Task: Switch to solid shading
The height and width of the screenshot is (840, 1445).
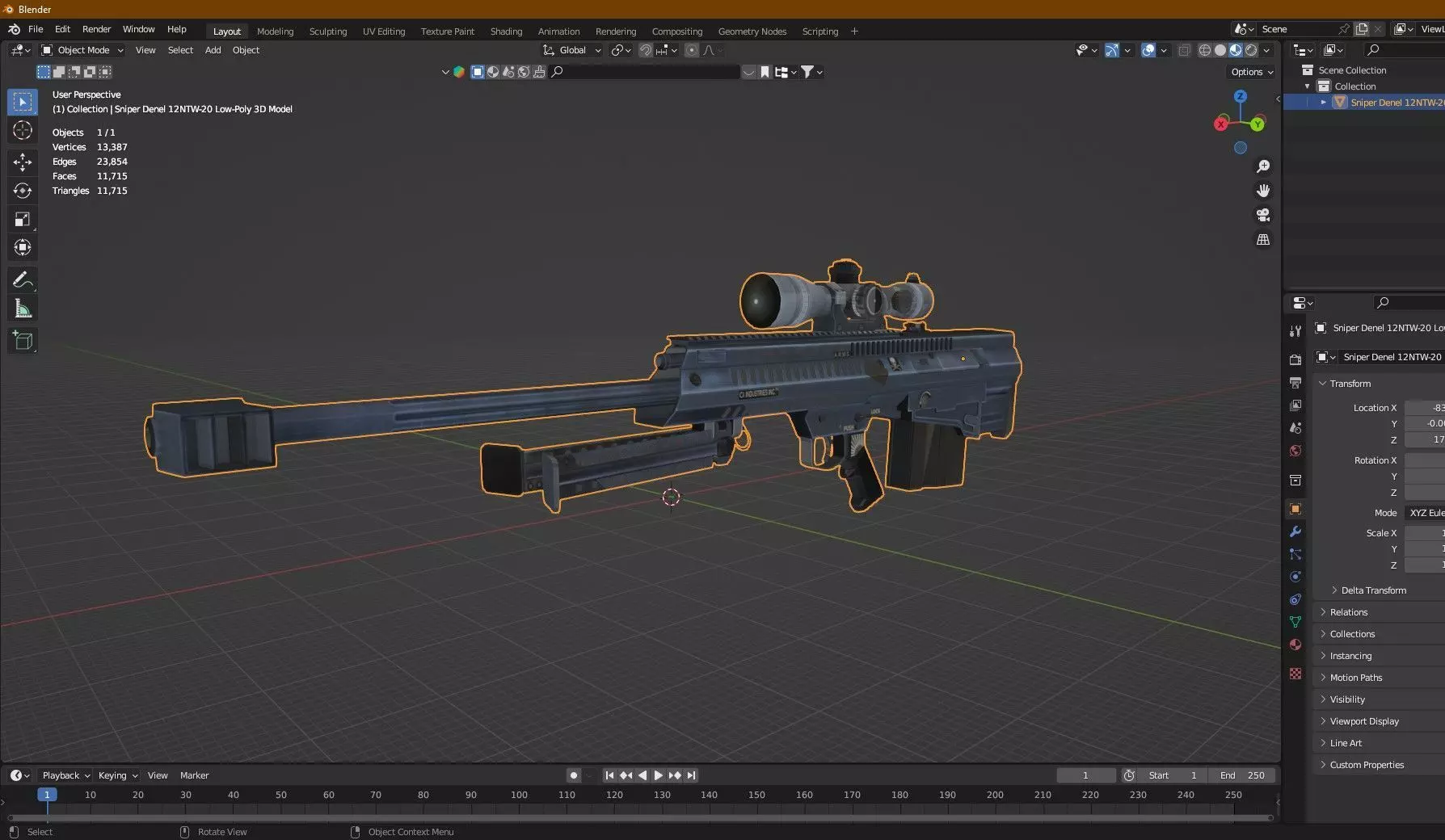Action: click(x=1220, y=50)
